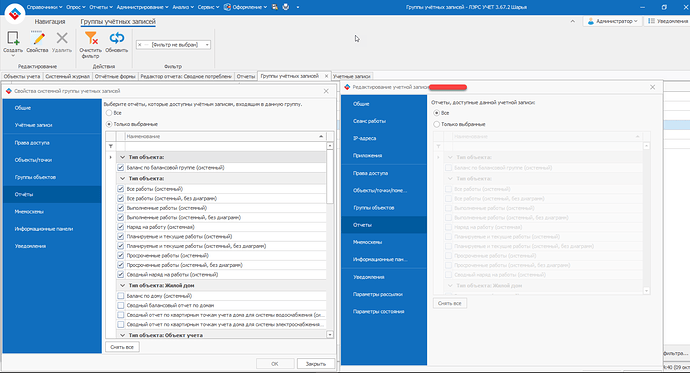The width and height of the screenshot is (690, 373).
Task: Click the row indicator arrow beside the first group
Action: click(x=111, y=157)
